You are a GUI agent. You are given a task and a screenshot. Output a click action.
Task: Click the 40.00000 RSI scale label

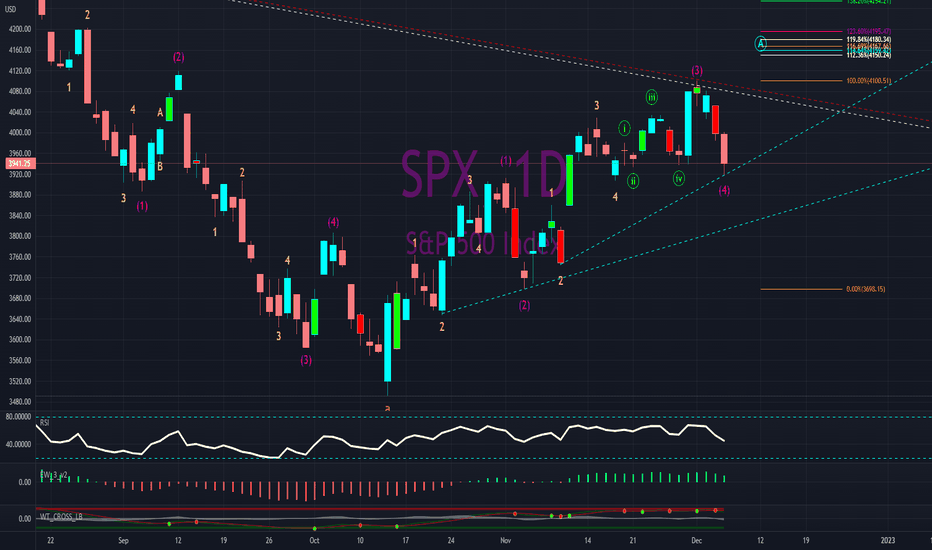tap(18, 444)
